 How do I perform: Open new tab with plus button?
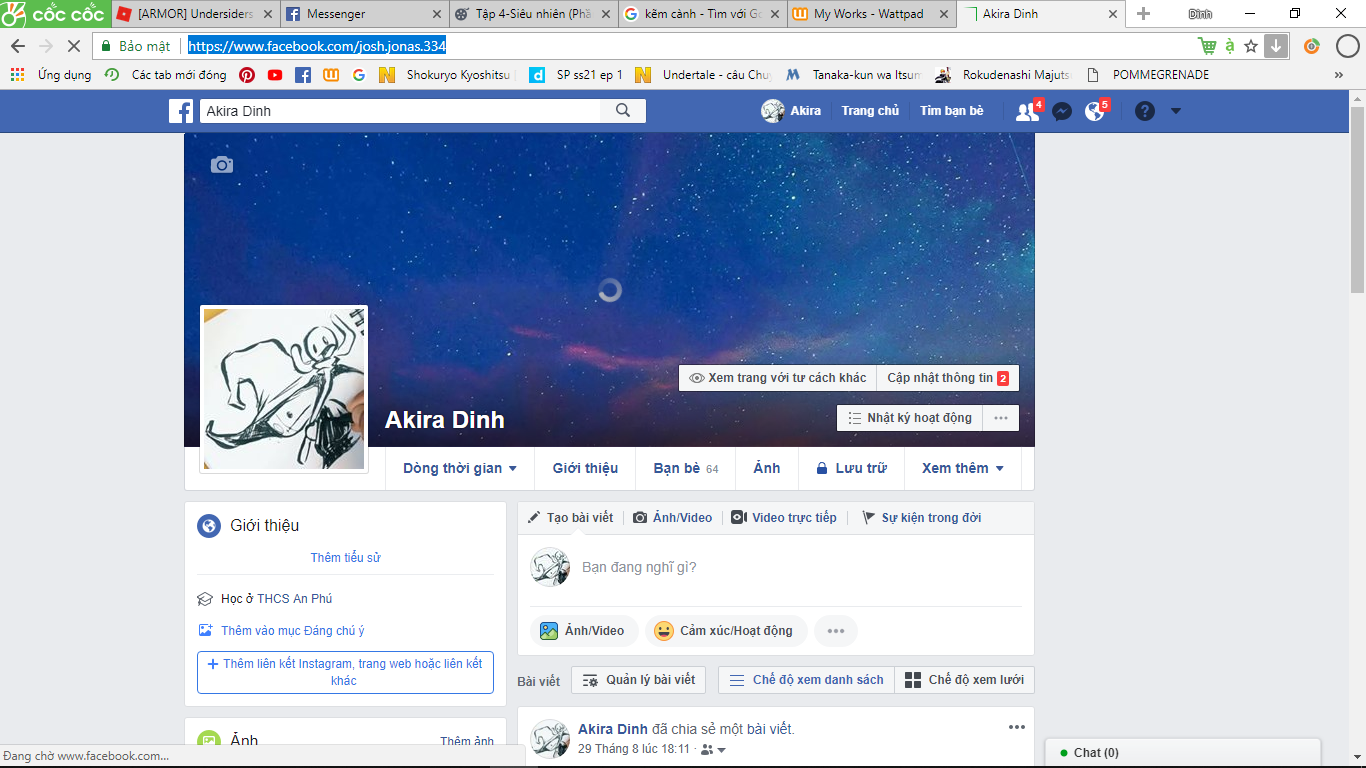1144,14
